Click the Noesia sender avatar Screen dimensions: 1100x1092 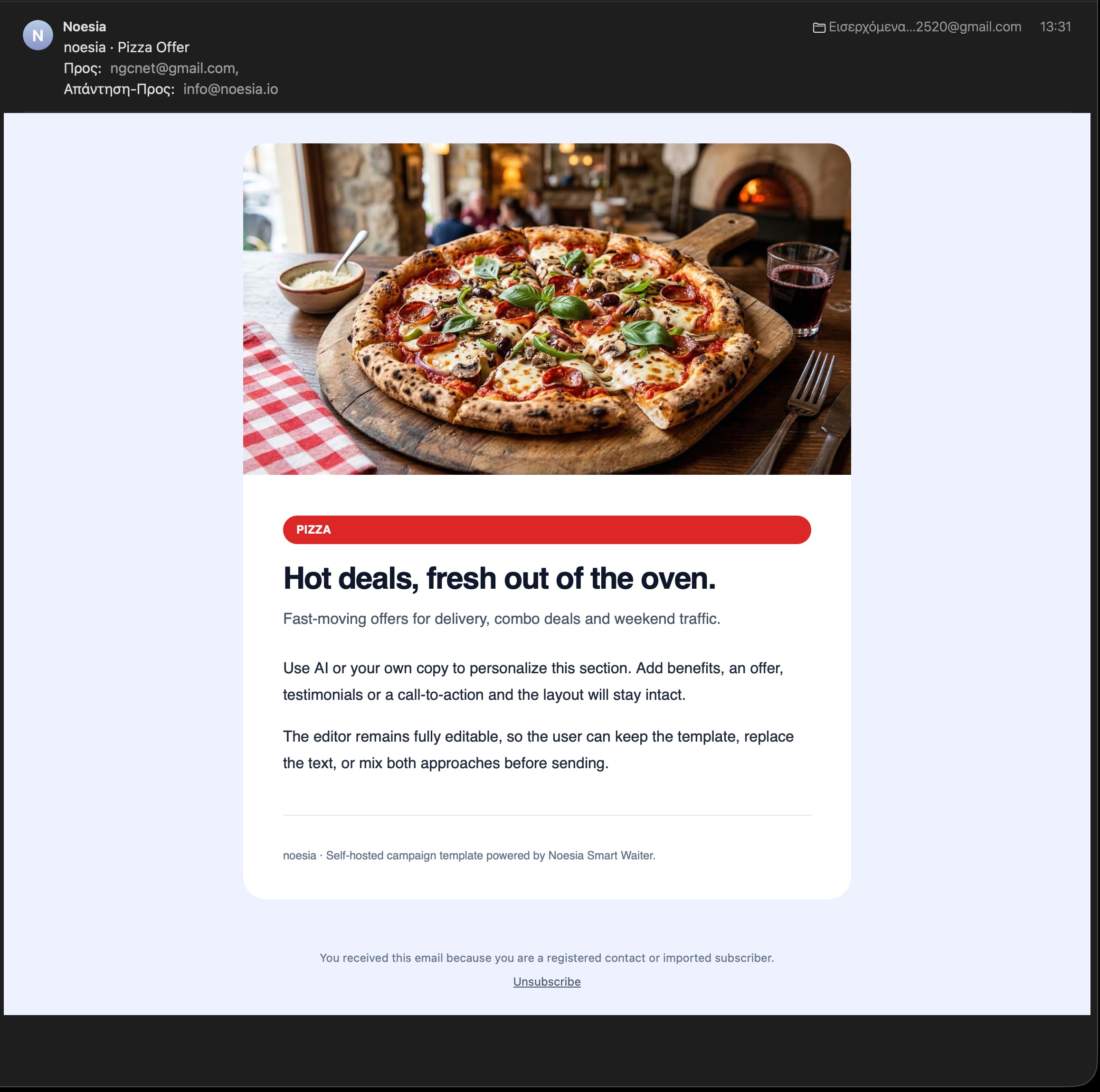coord(38,35)
